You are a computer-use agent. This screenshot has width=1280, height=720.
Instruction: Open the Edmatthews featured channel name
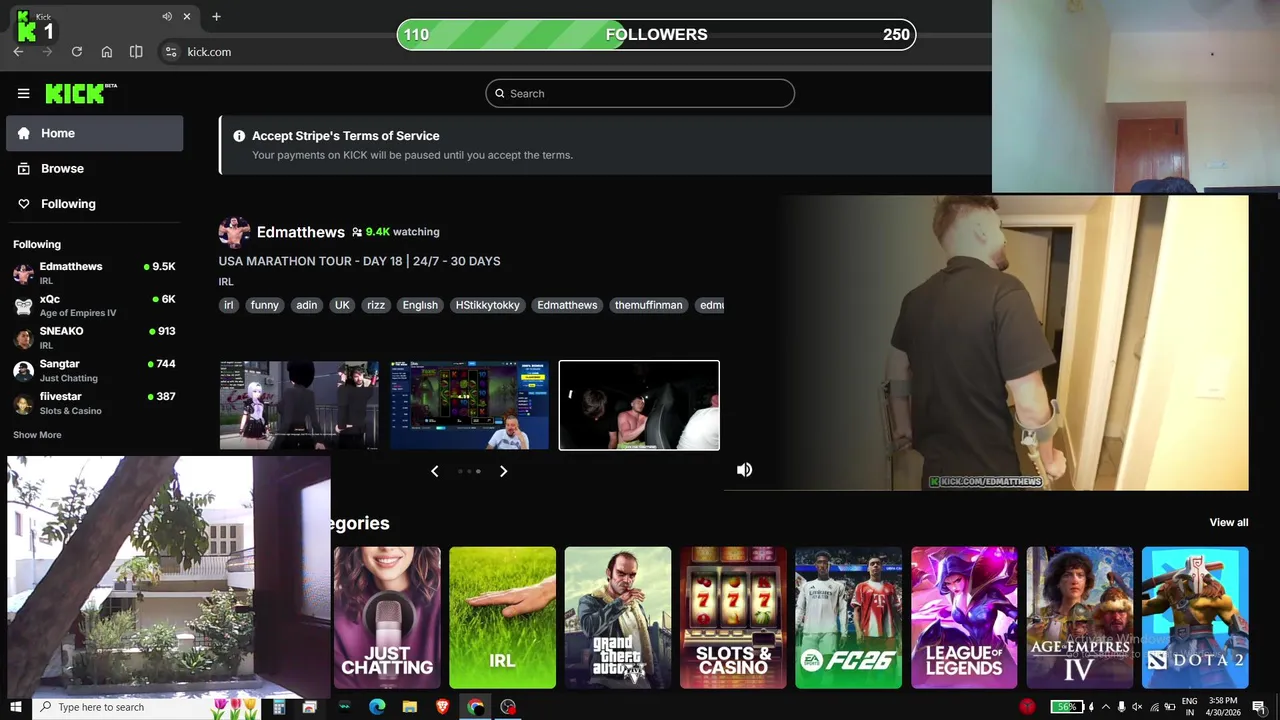300,232
